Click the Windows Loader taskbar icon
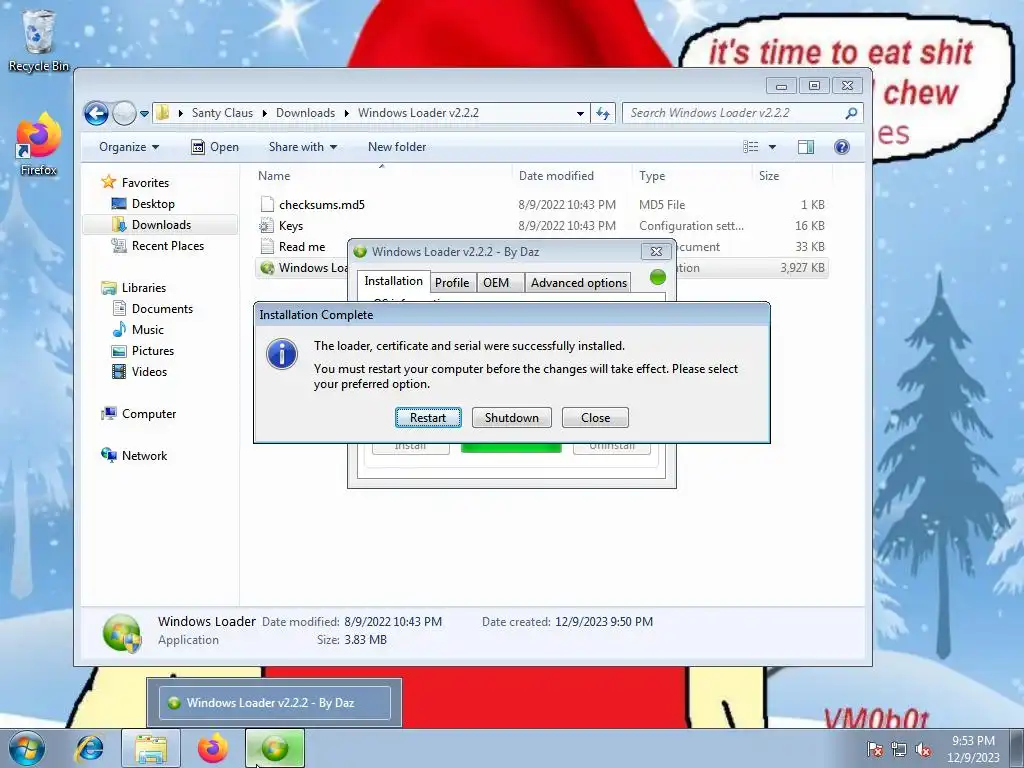Viewport: 1024px width, 768px height. (x=275, y=748)
